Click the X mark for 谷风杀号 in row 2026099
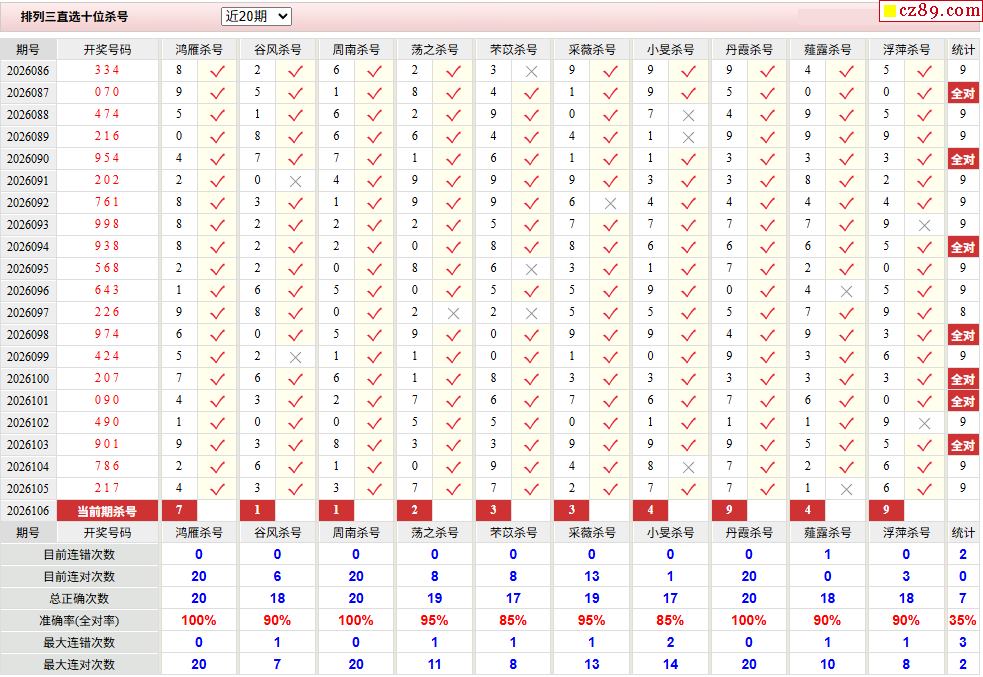 click(295, 357)
